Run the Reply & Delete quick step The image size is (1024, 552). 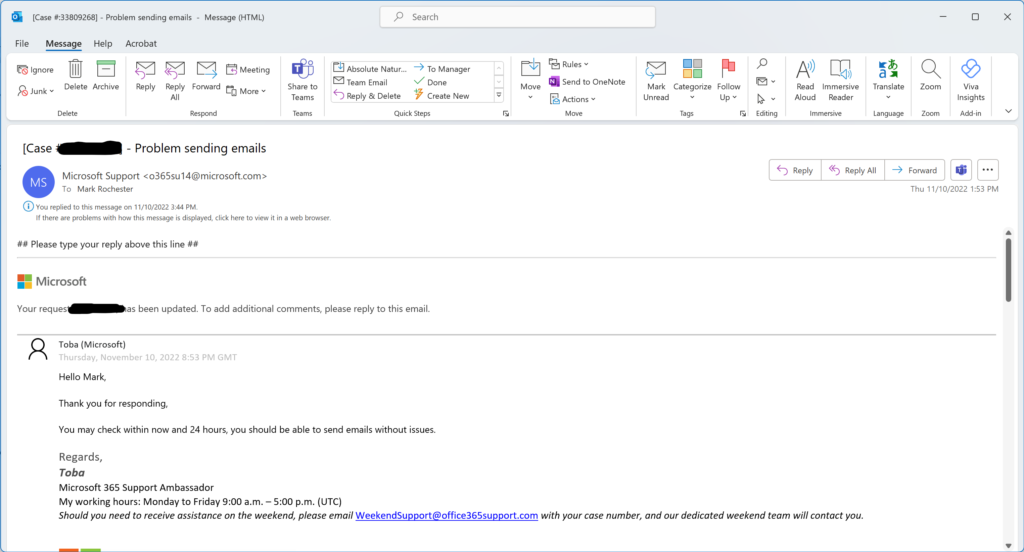[x=367, y=96]
